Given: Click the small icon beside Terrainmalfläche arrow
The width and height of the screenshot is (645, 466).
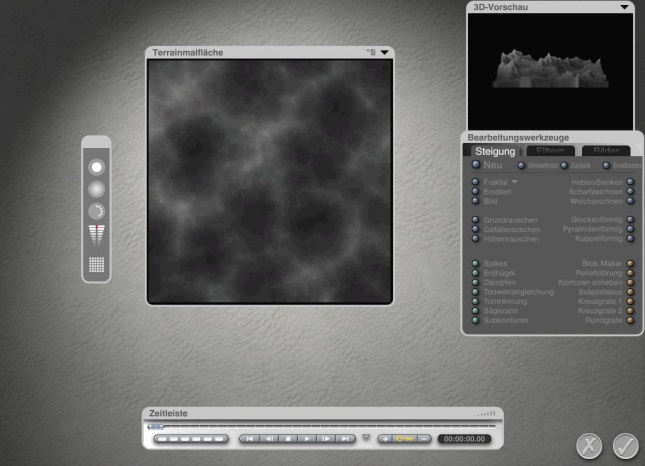Looking at the screenshot, I should (x=371, y=52).
